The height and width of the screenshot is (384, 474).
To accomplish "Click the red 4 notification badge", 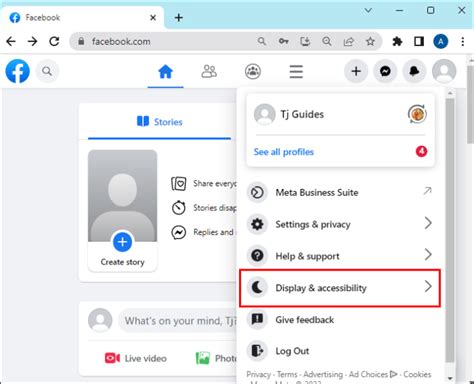I will (x=421, y=151).
